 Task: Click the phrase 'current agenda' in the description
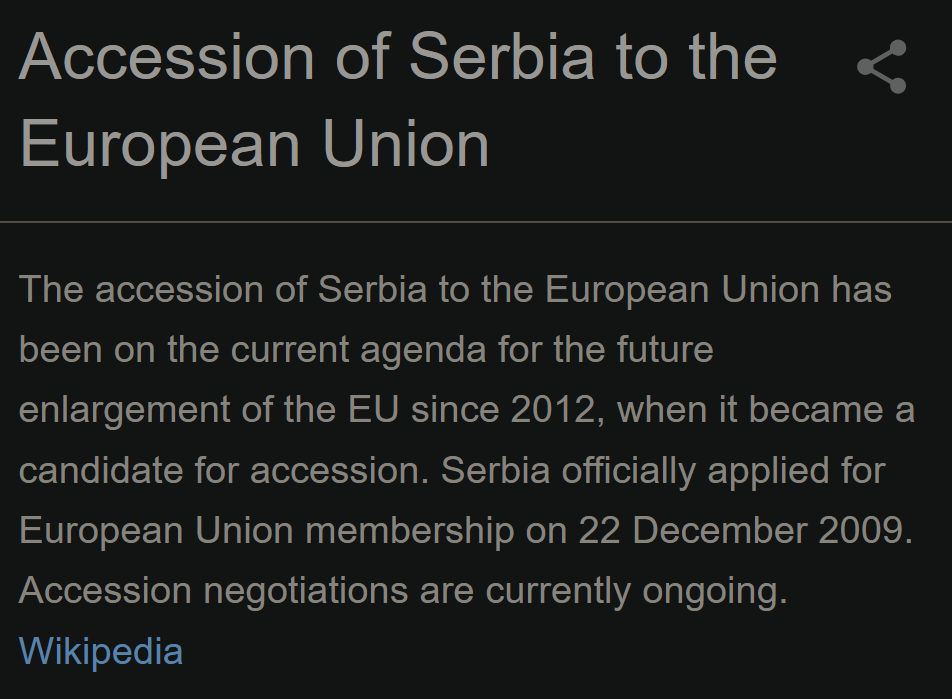coord(358,350)
